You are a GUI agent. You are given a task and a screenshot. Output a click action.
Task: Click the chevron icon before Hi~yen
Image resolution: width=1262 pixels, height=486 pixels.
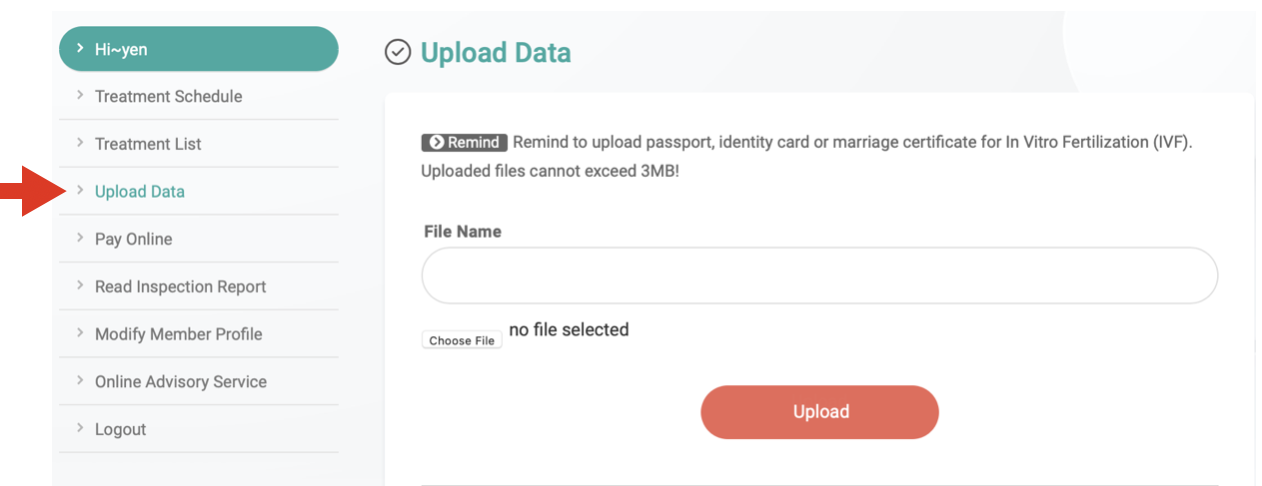pos(80,49)
